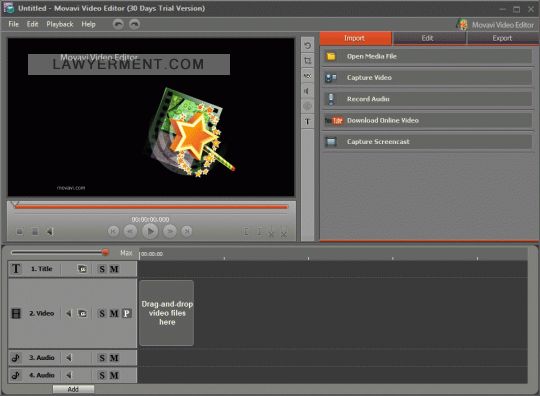Select the Text tool beside the preview
540x396 pixels.
pos(308,121)
